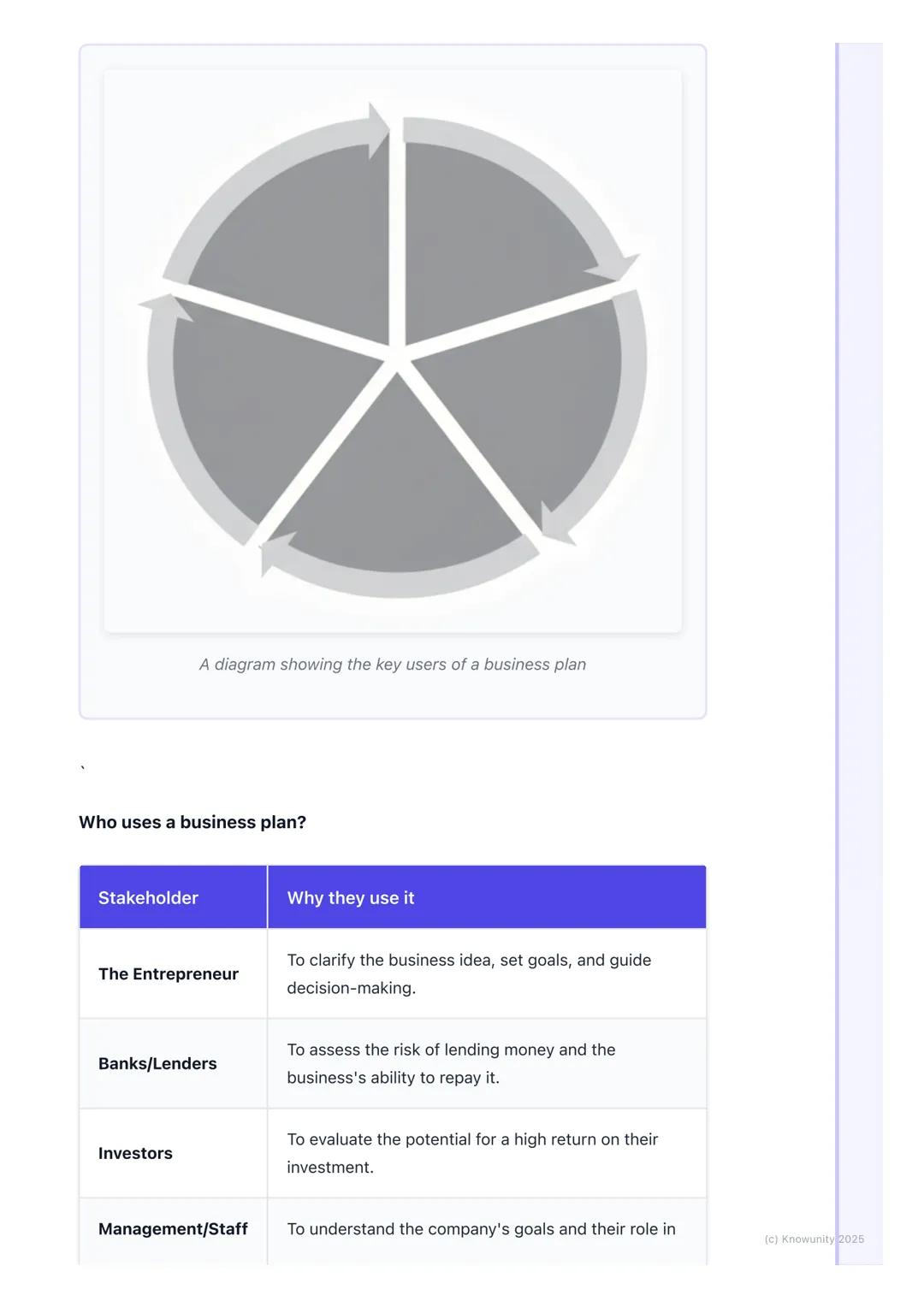
Task: Click the Knowunity 2025 copyright watermark
Action: point(814,1239)
